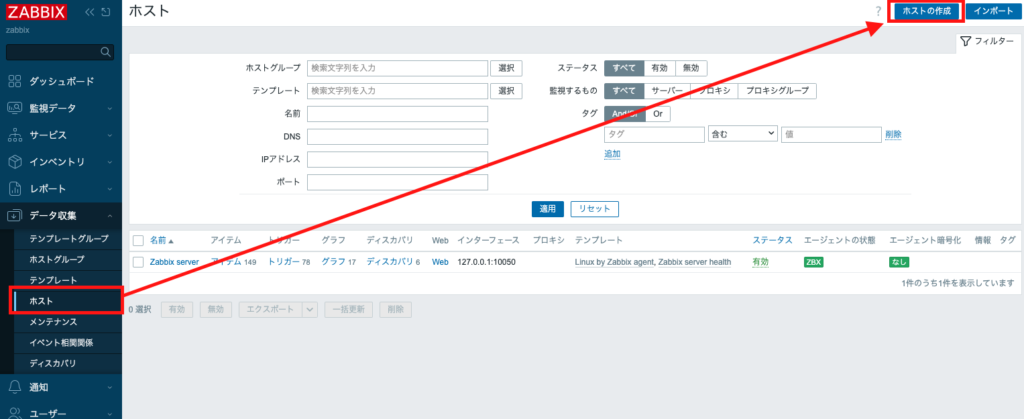1024x419 pixels.
Task: Click the 削除 link beside tag value
Action: pos(893,134)
